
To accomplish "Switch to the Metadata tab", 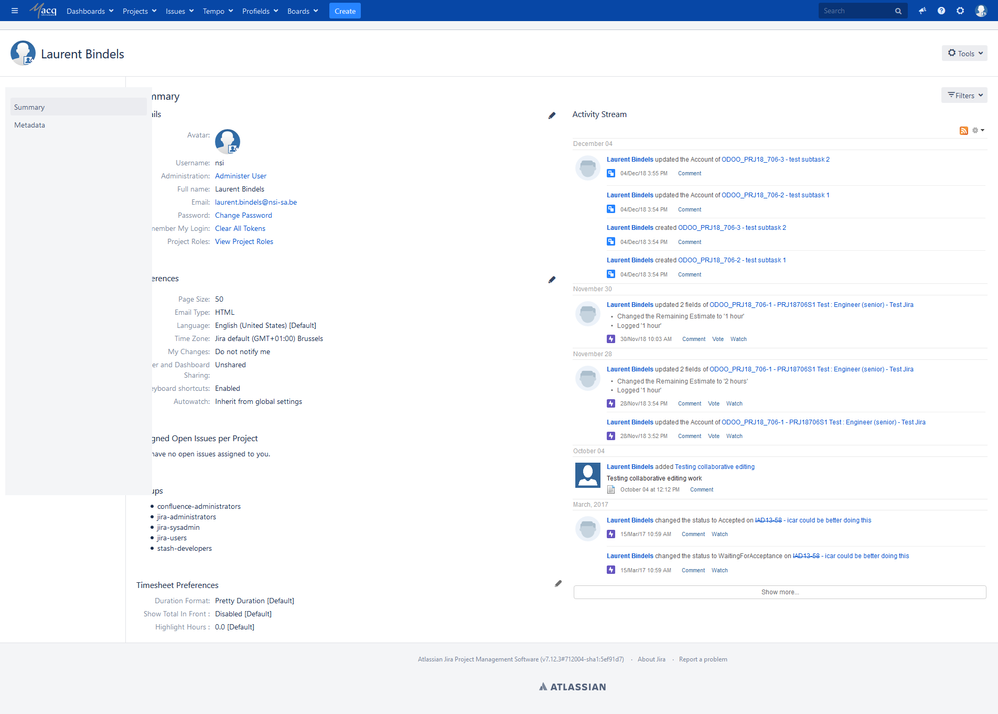I will tap(30, 124).
